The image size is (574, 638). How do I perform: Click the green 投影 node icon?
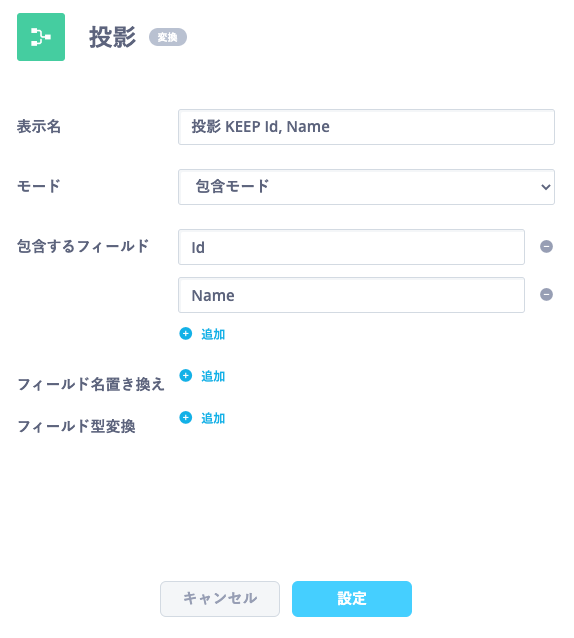41,37
